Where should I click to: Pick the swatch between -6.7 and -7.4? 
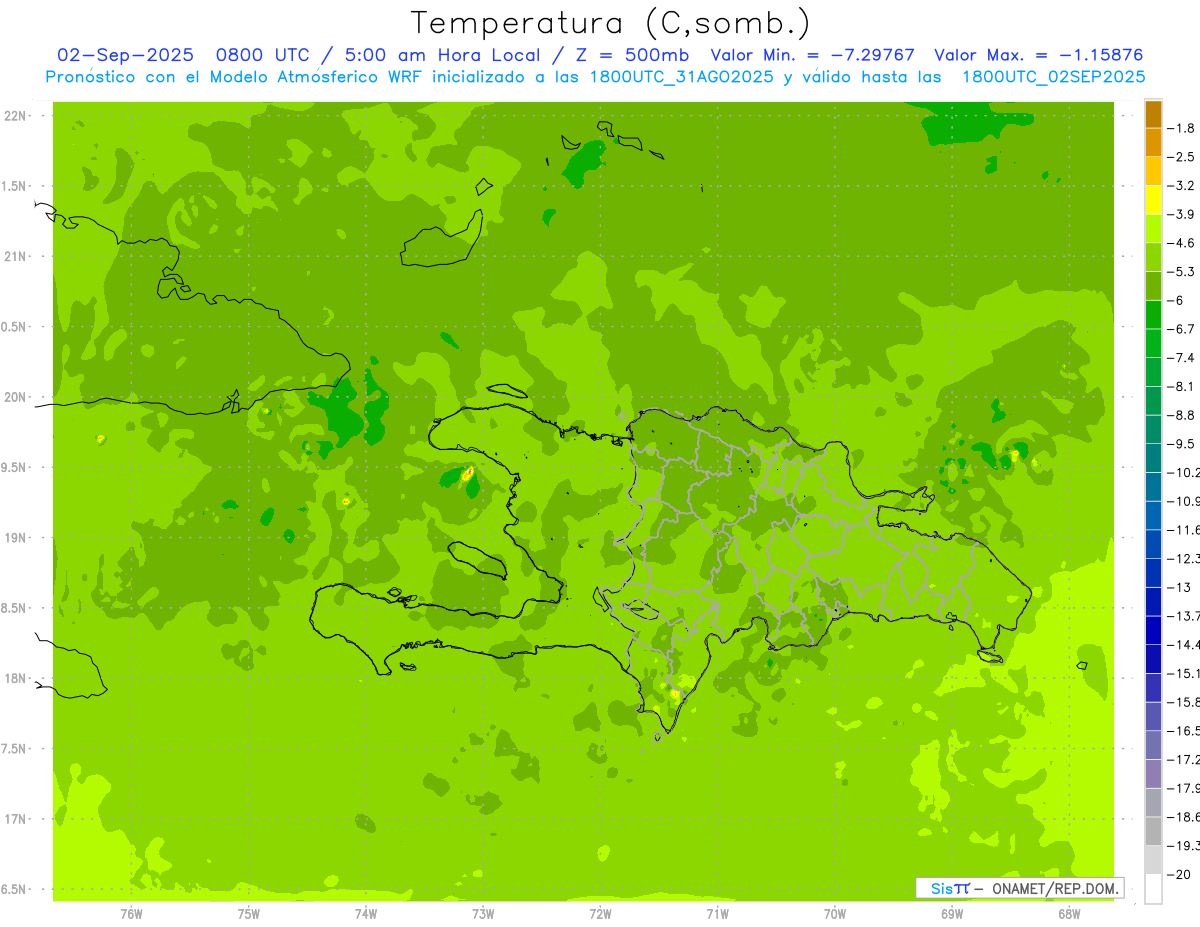pyautogui.click(x=1153, y=343)
